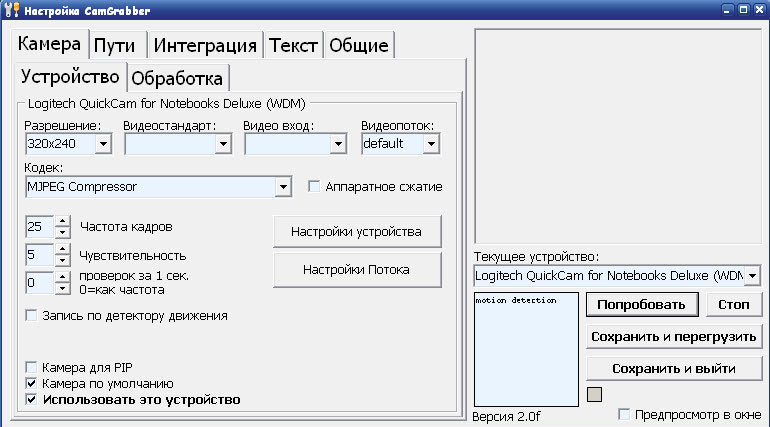Open the Видео вход dropdown
Image resolution: width=770 pixels, height=427 pixels.
[338, 144]
